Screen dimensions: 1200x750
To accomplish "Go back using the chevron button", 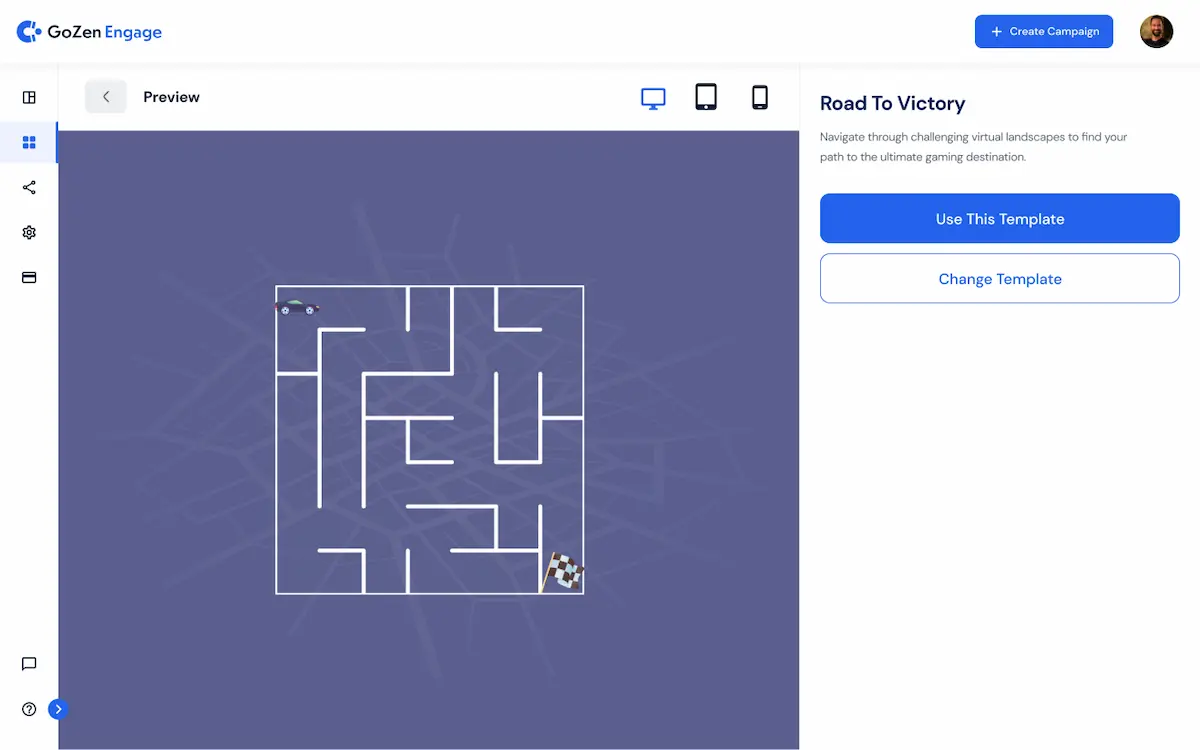I will pos(106,97).
